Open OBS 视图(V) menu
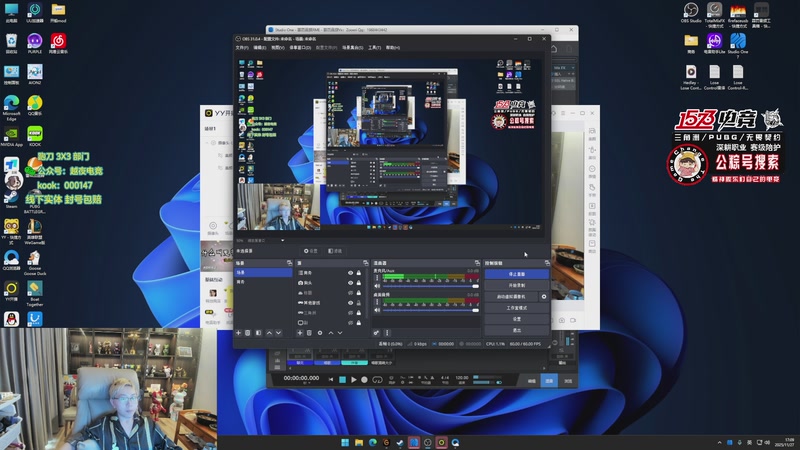800x450 pixels. point(278,47)
